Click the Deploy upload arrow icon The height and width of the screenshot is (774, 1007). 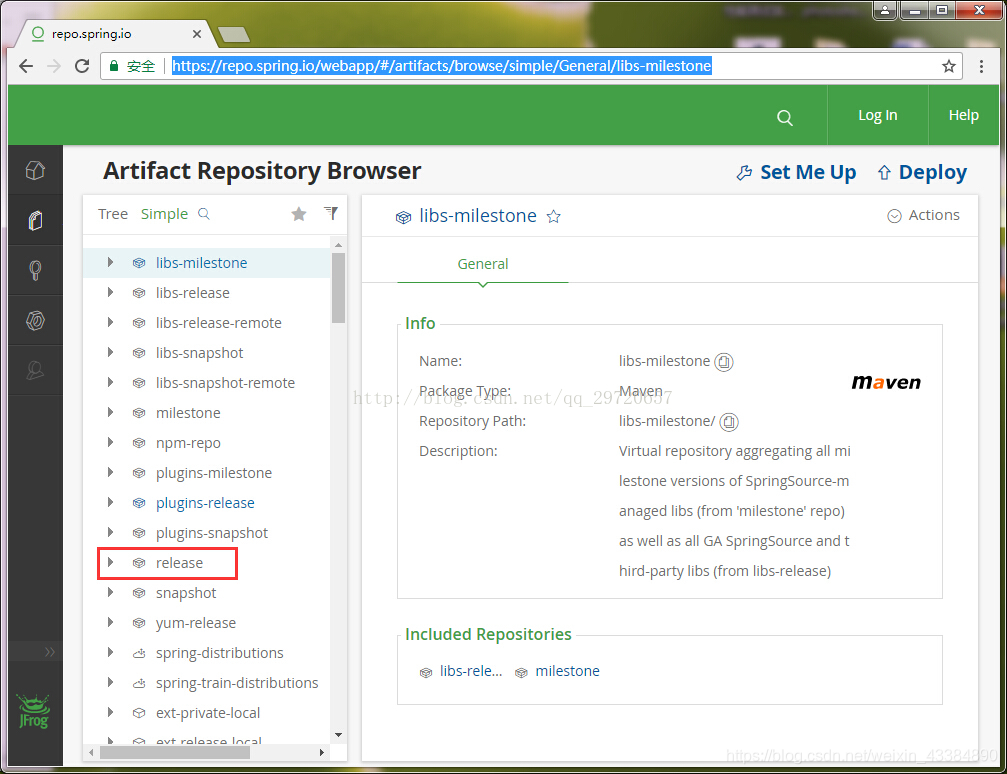[884, 173]
